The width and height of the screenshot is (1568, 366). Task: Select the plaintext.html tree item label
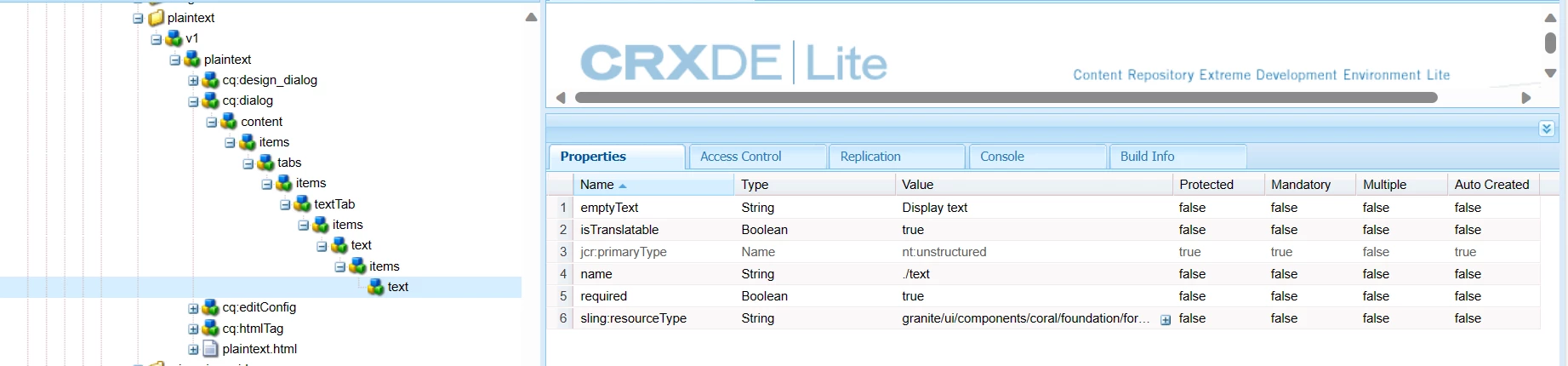(x=259, y=349)
